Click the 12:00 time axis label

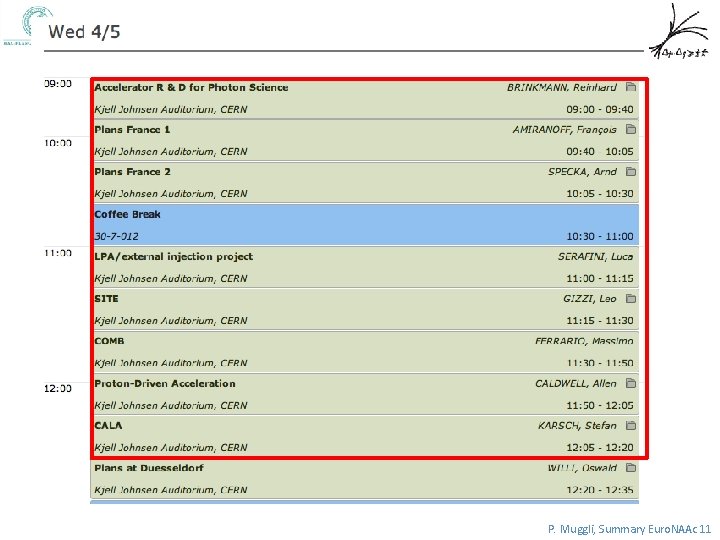click(x=58, y=388)
